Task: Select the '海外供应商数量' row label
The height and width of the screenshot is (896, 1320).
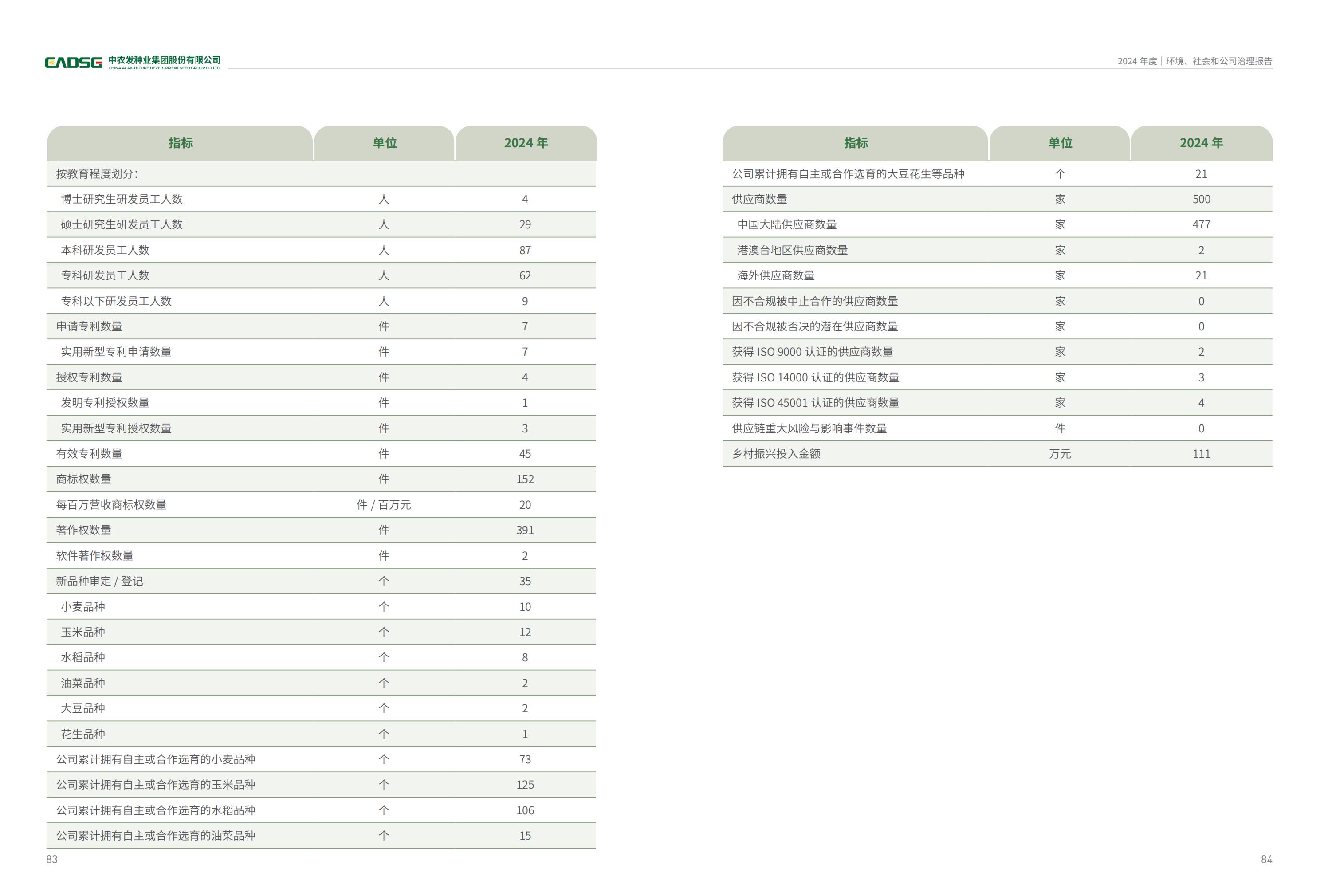Action: coord(776,275)
